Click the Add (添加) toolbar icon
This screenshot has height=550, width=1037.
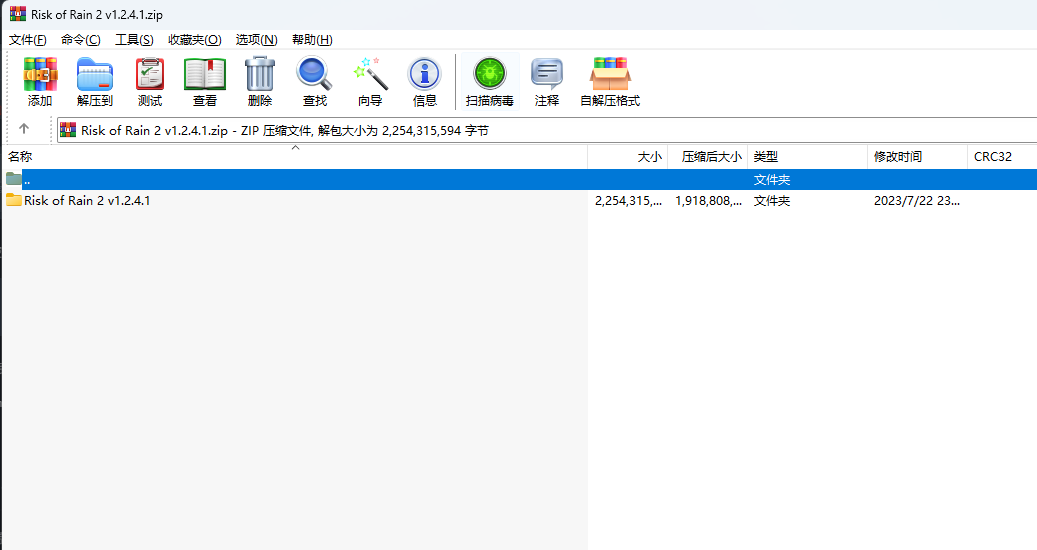tap(40, 82)
